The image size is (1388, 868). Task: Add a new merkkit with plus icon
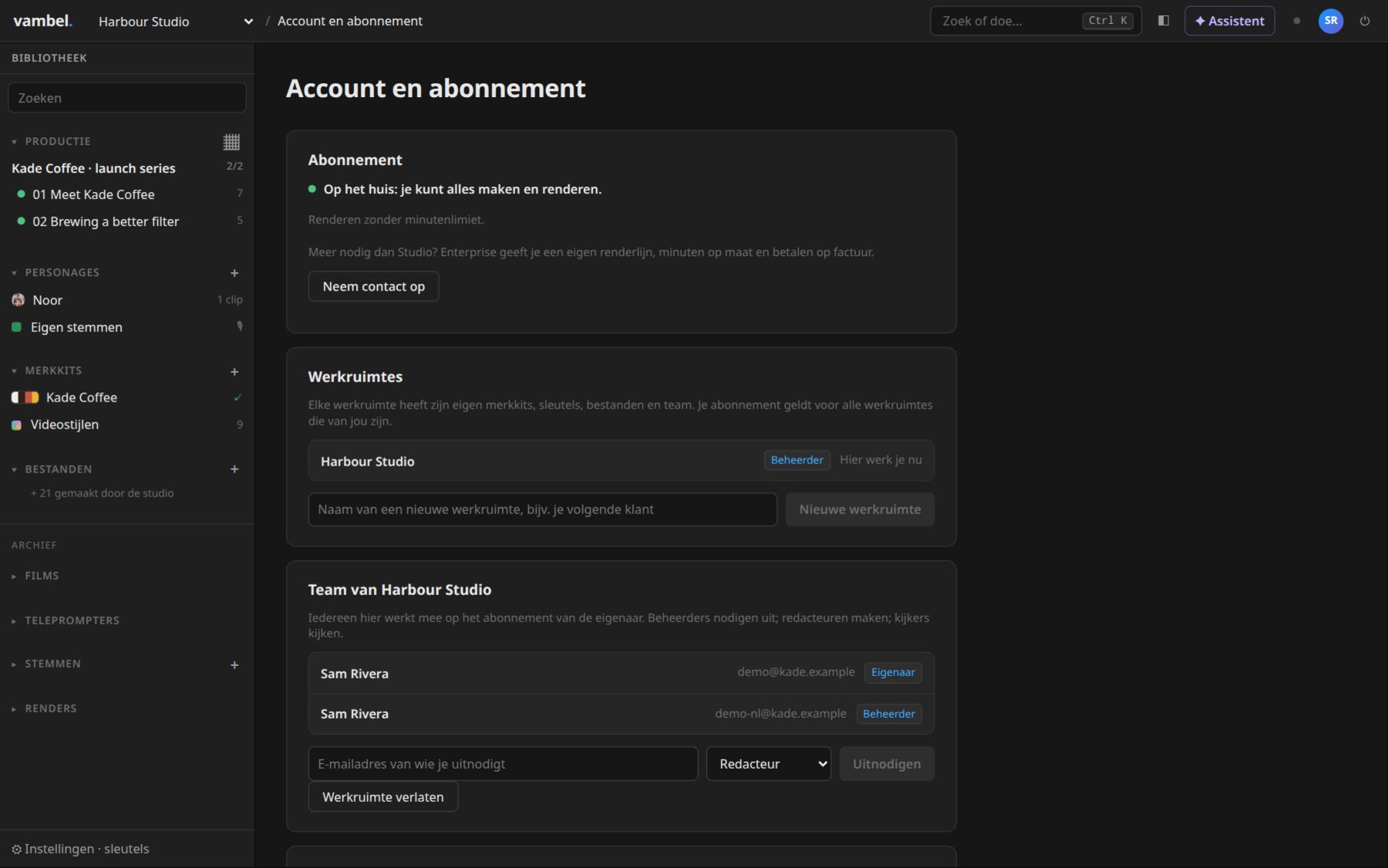coord(234,372)
